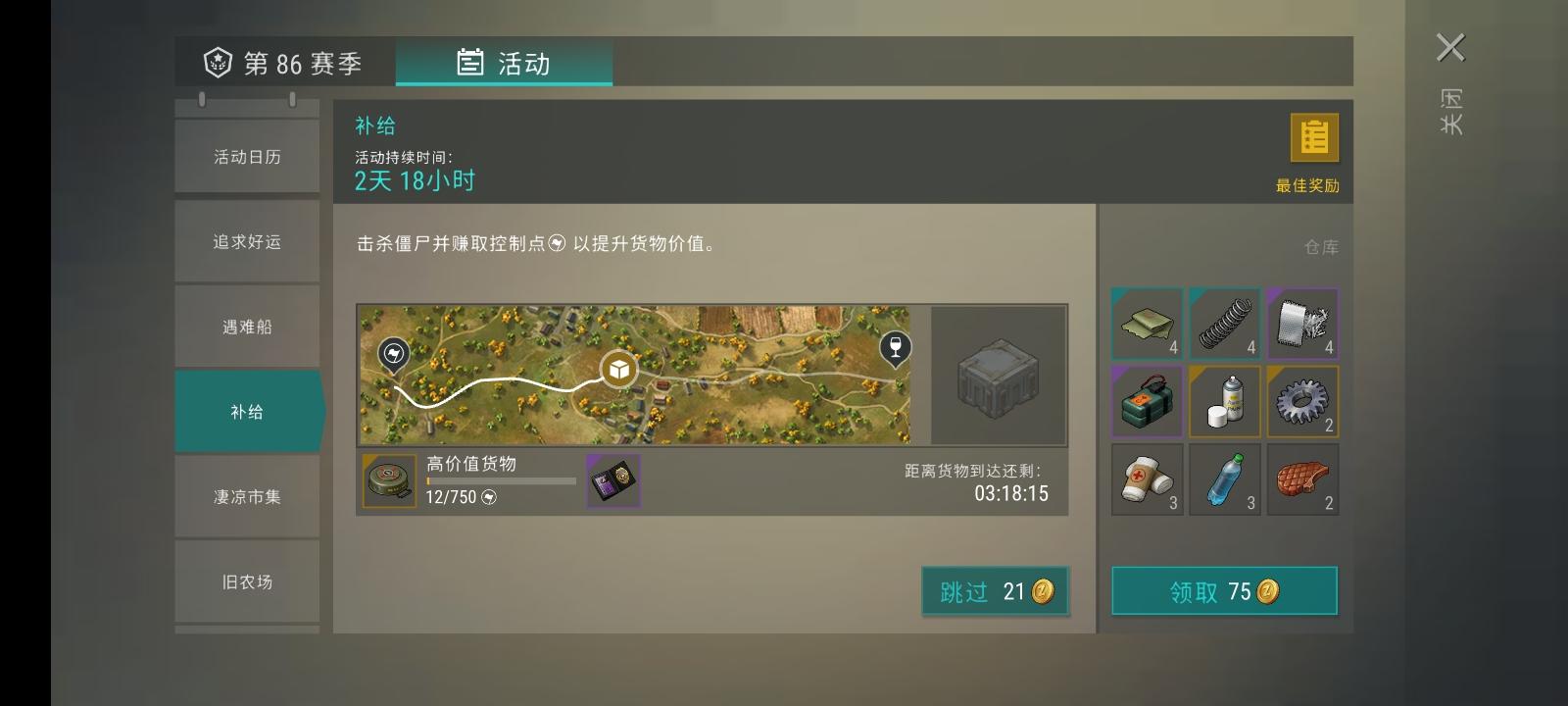
Task: Open the grey cargo crate thumbnail
Action: point(998,377)
